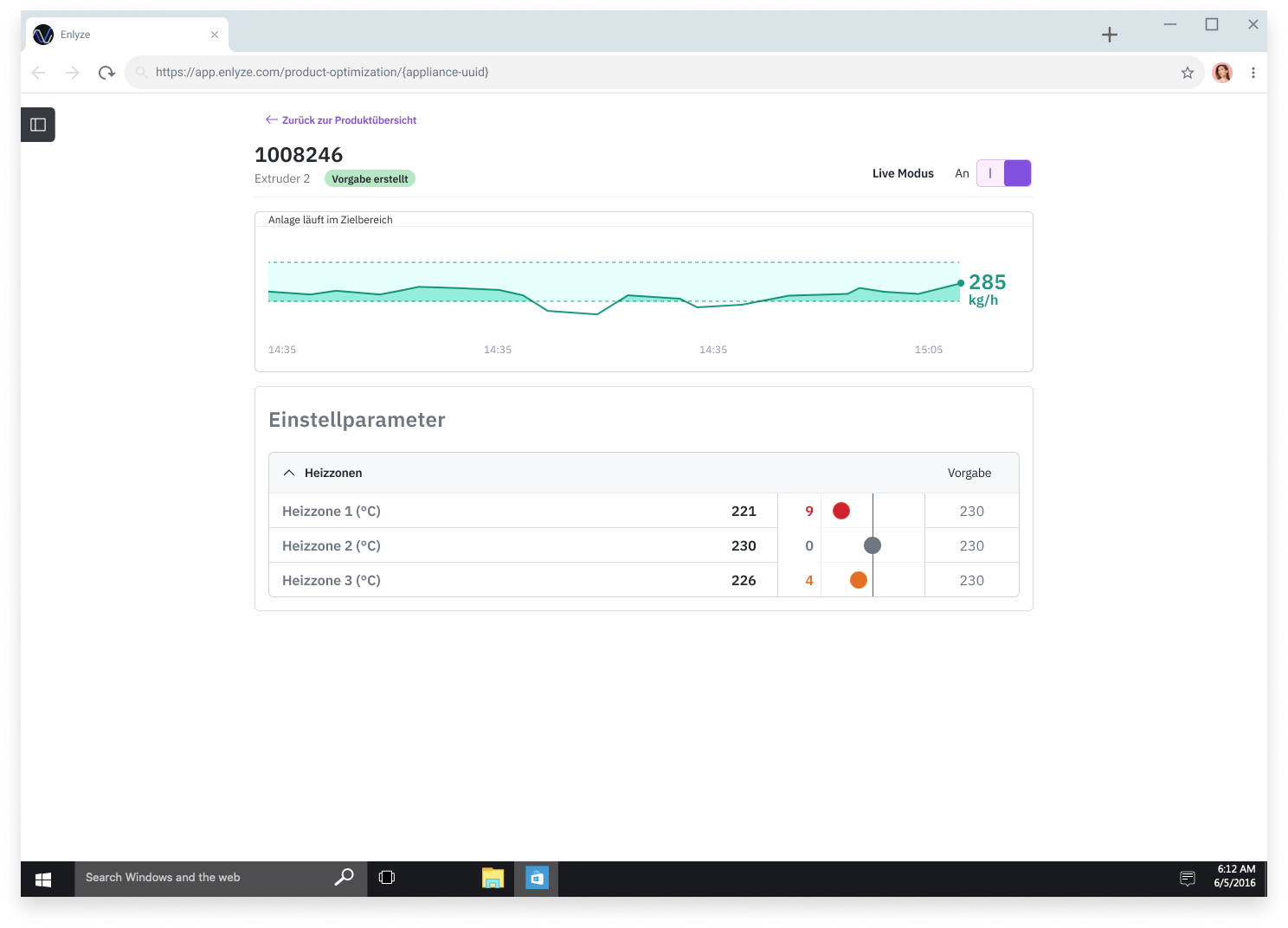
Task: Switch off the Live Modus toggle
Action: [1004, 173]
